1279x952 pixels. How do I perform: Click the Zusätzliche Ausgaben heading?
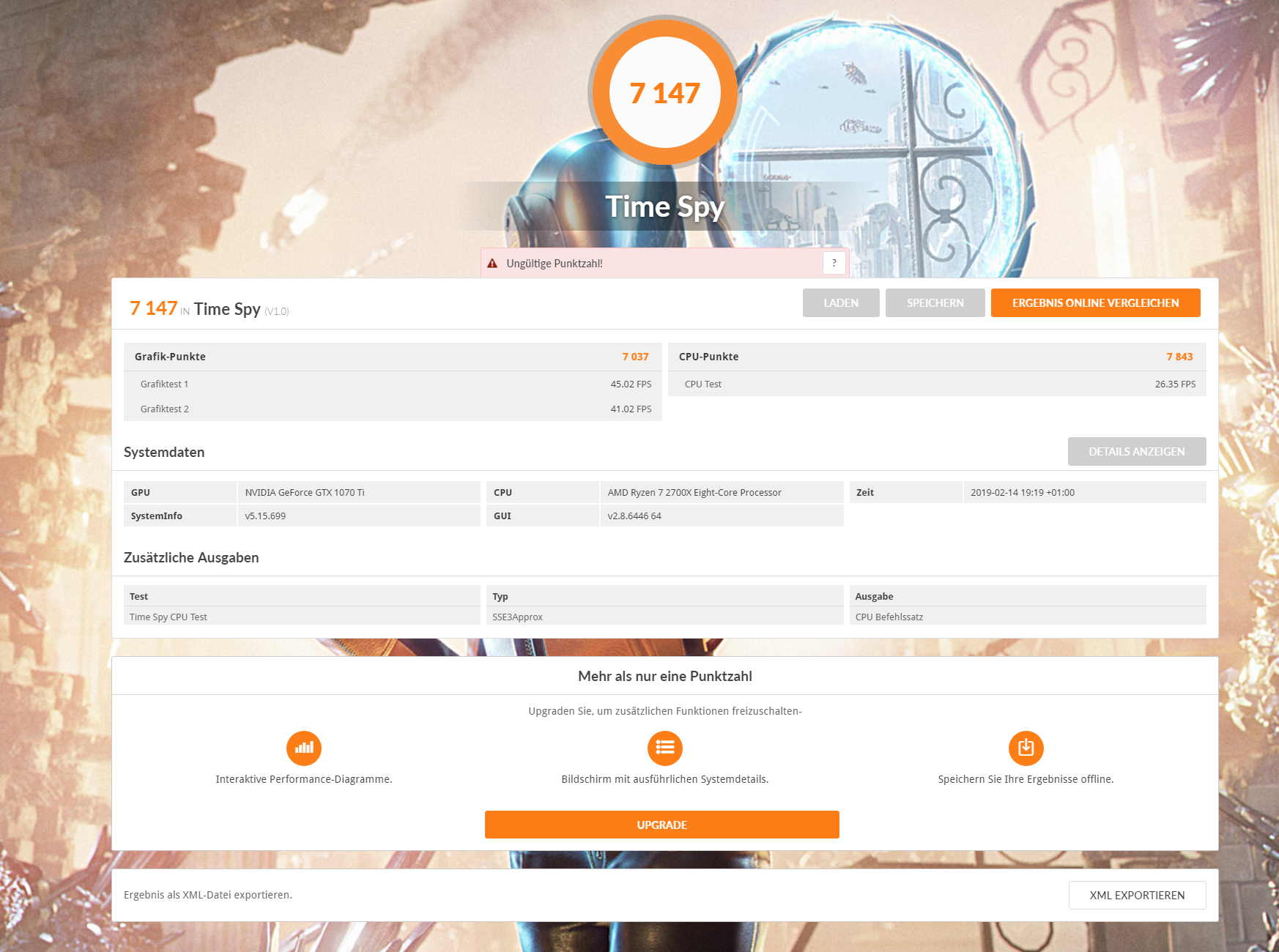pyautogui.click(x=191, y=557)
